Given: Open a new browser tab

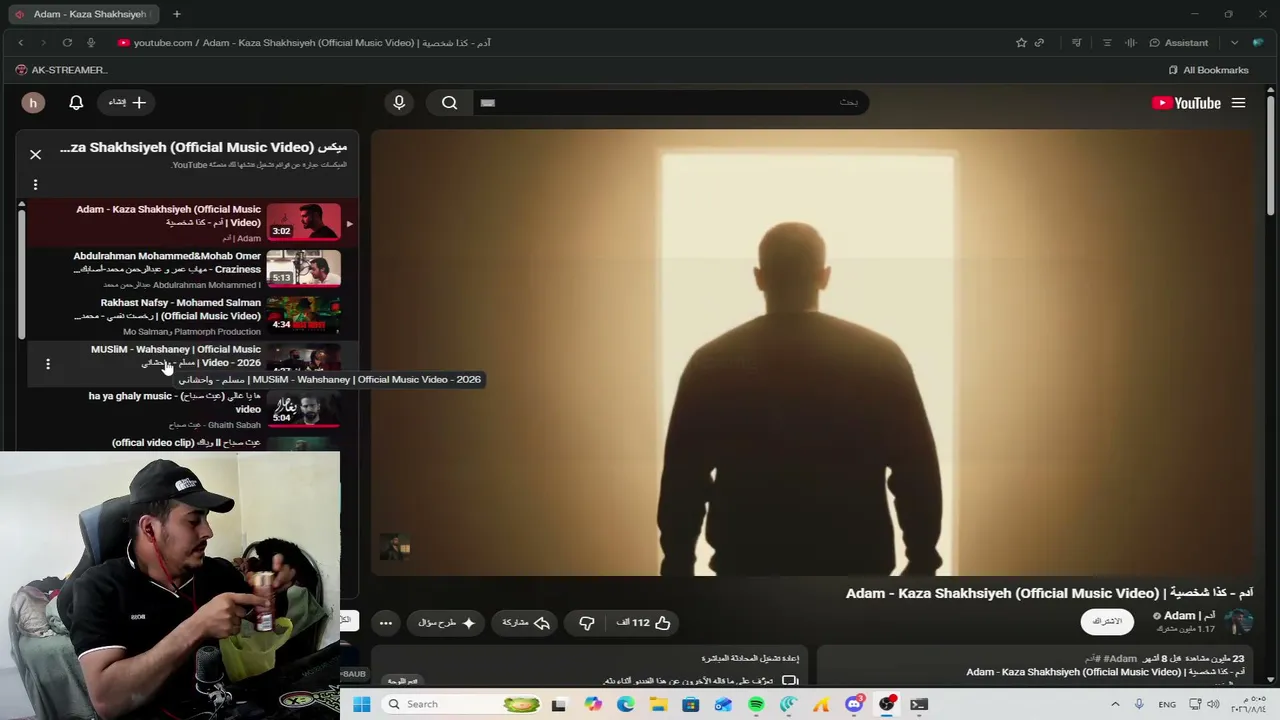Looking at the screenshot, I should (x=176, y=14).
